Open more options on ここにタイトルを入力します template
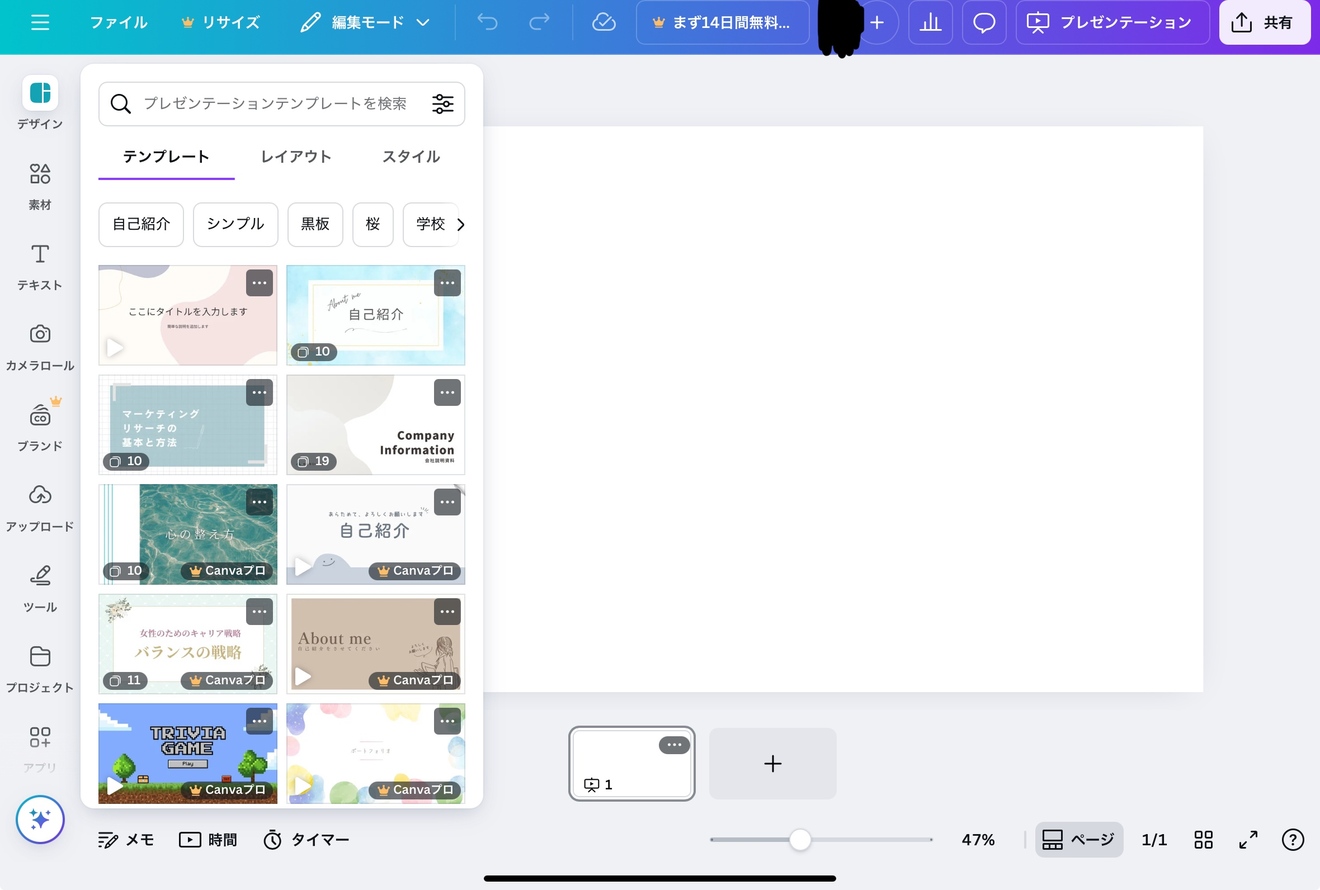1320x890 pixels. pos(260,283)
